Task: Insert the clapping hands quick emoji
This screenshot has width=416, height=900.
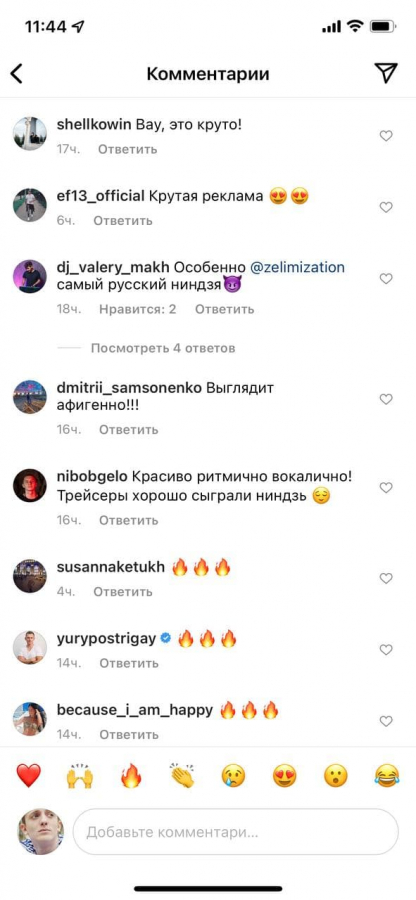Action: pyautogui.click(x=182, y=776)
